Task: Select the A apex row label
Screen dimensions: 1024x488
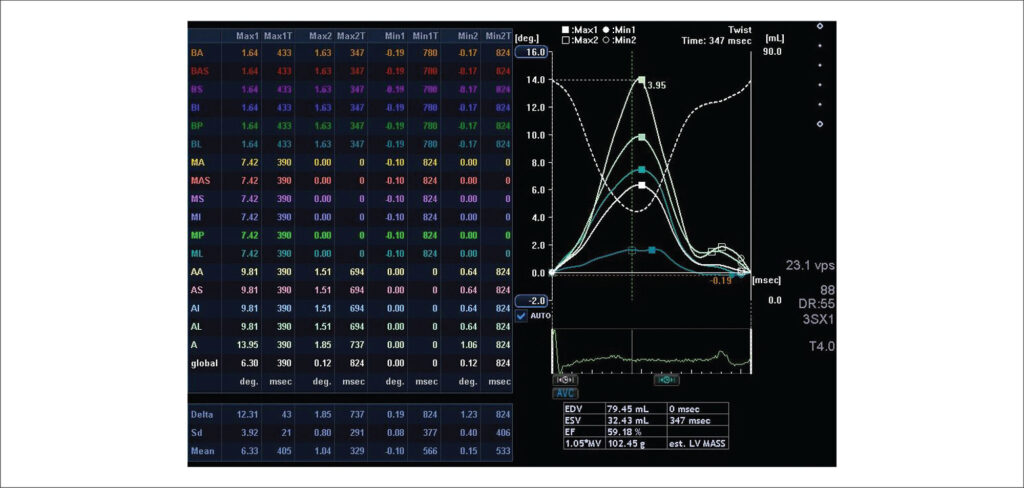Action: 193,344
